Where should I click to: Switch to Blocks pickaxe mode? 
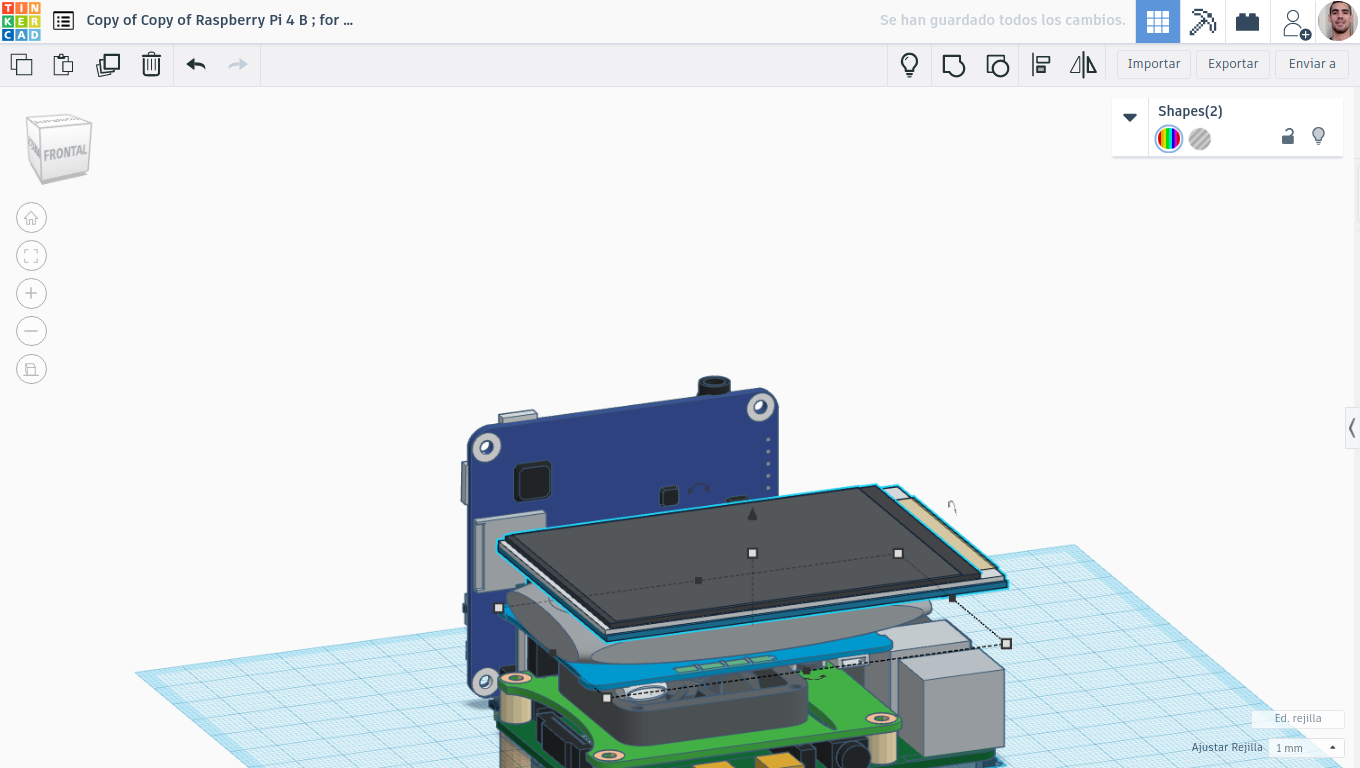(1202, 21)
